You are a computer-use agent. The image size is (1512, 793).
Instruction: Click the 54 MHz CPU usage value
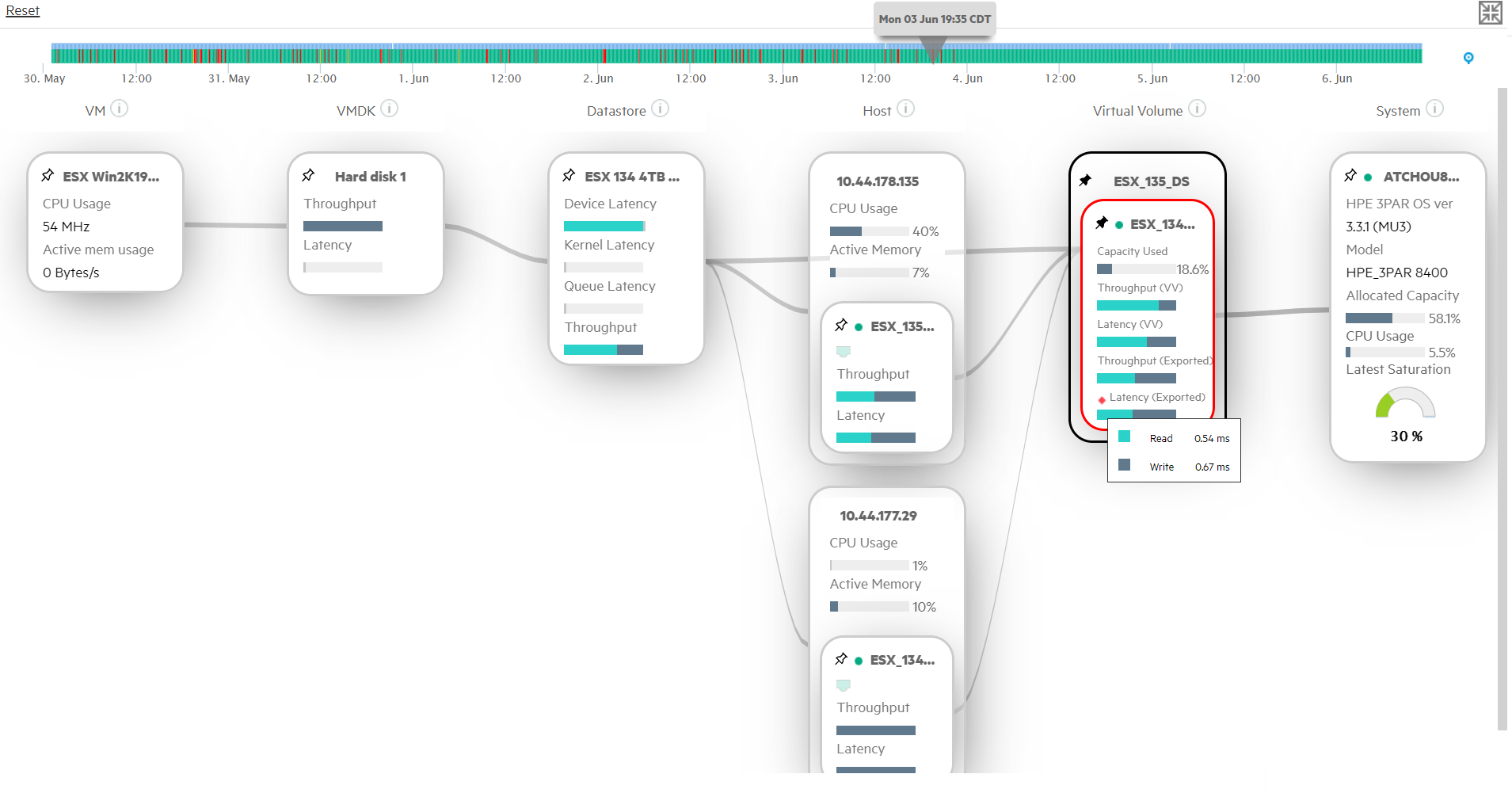[67, 227]
